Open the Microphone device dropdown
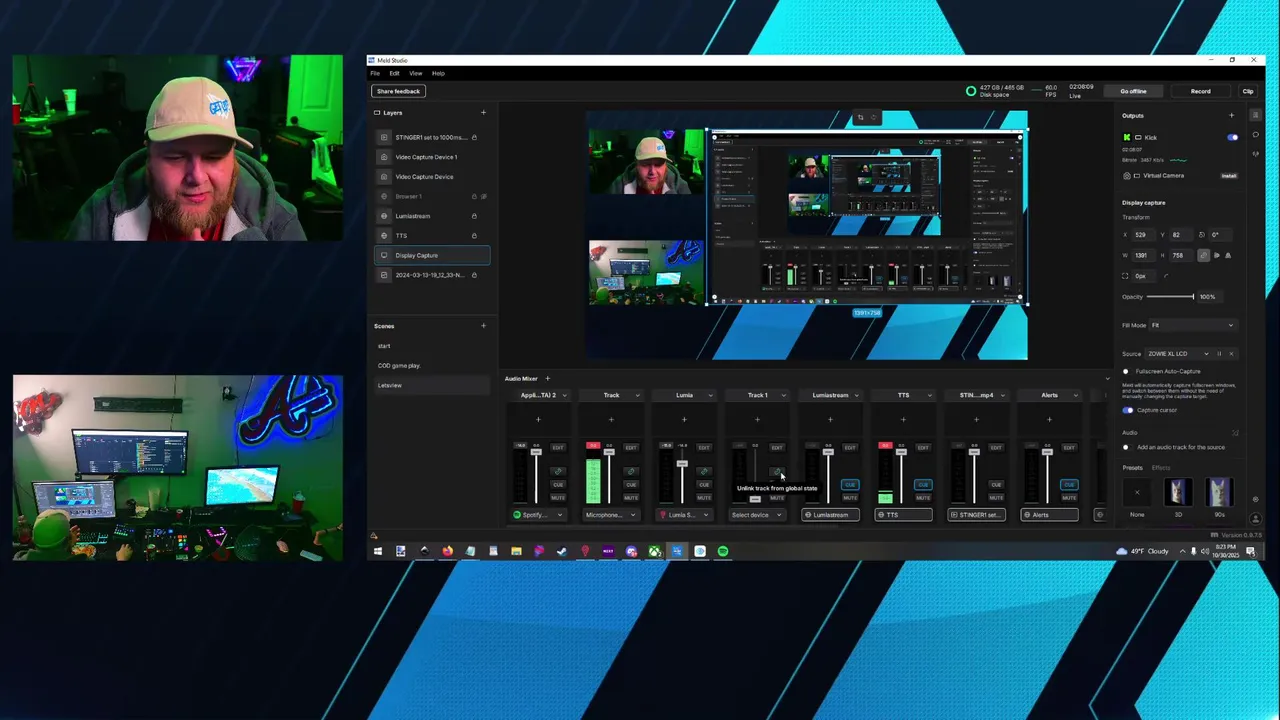The height and width of the screenshot is (720, 1280). (611, 515)
